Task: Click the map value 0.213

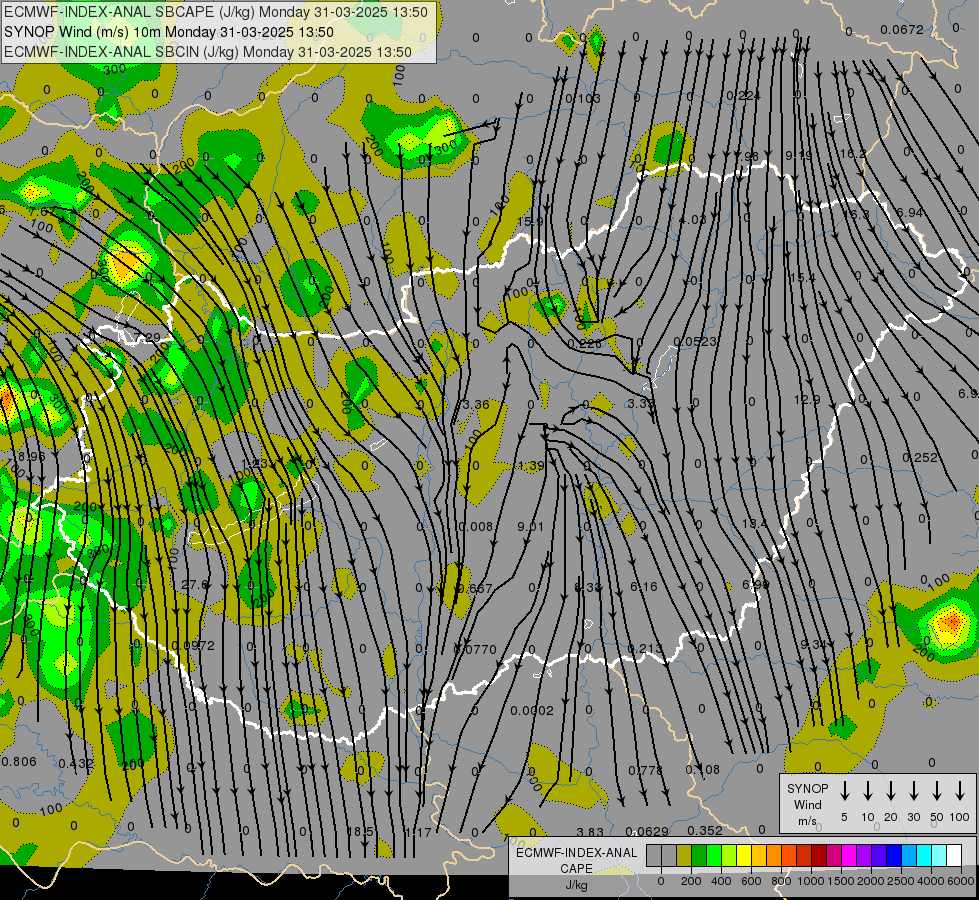Action: click(646, 649)
